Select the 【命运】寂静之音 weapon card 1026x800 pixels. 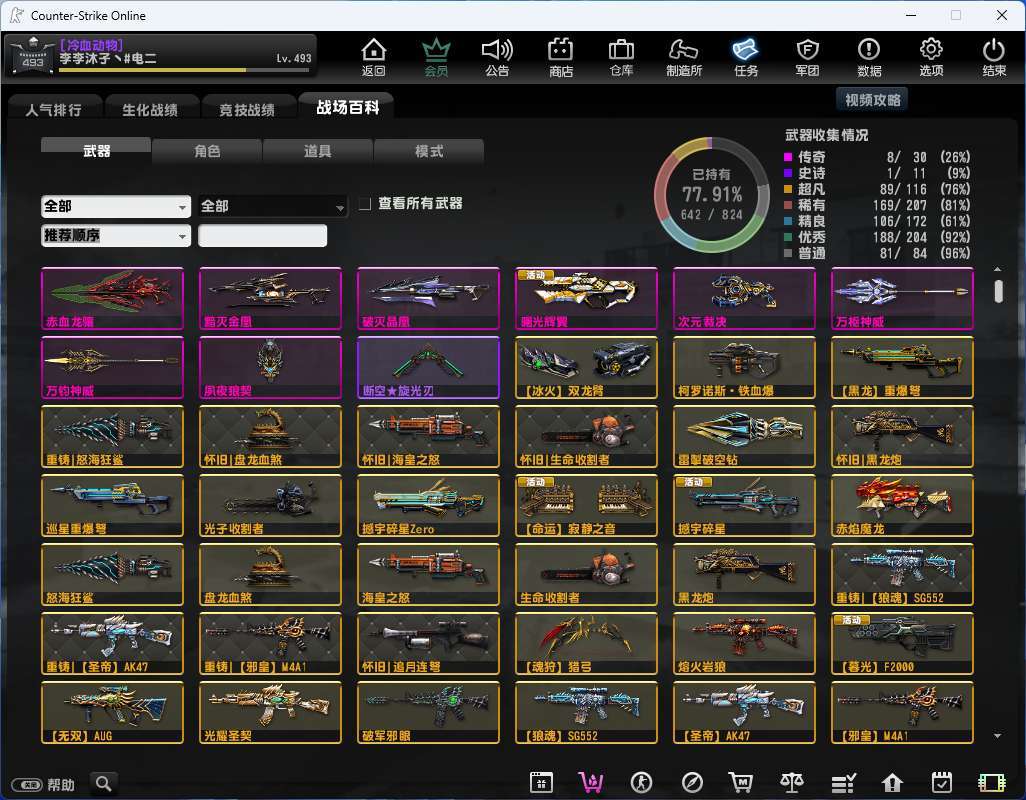pos(586,506)
